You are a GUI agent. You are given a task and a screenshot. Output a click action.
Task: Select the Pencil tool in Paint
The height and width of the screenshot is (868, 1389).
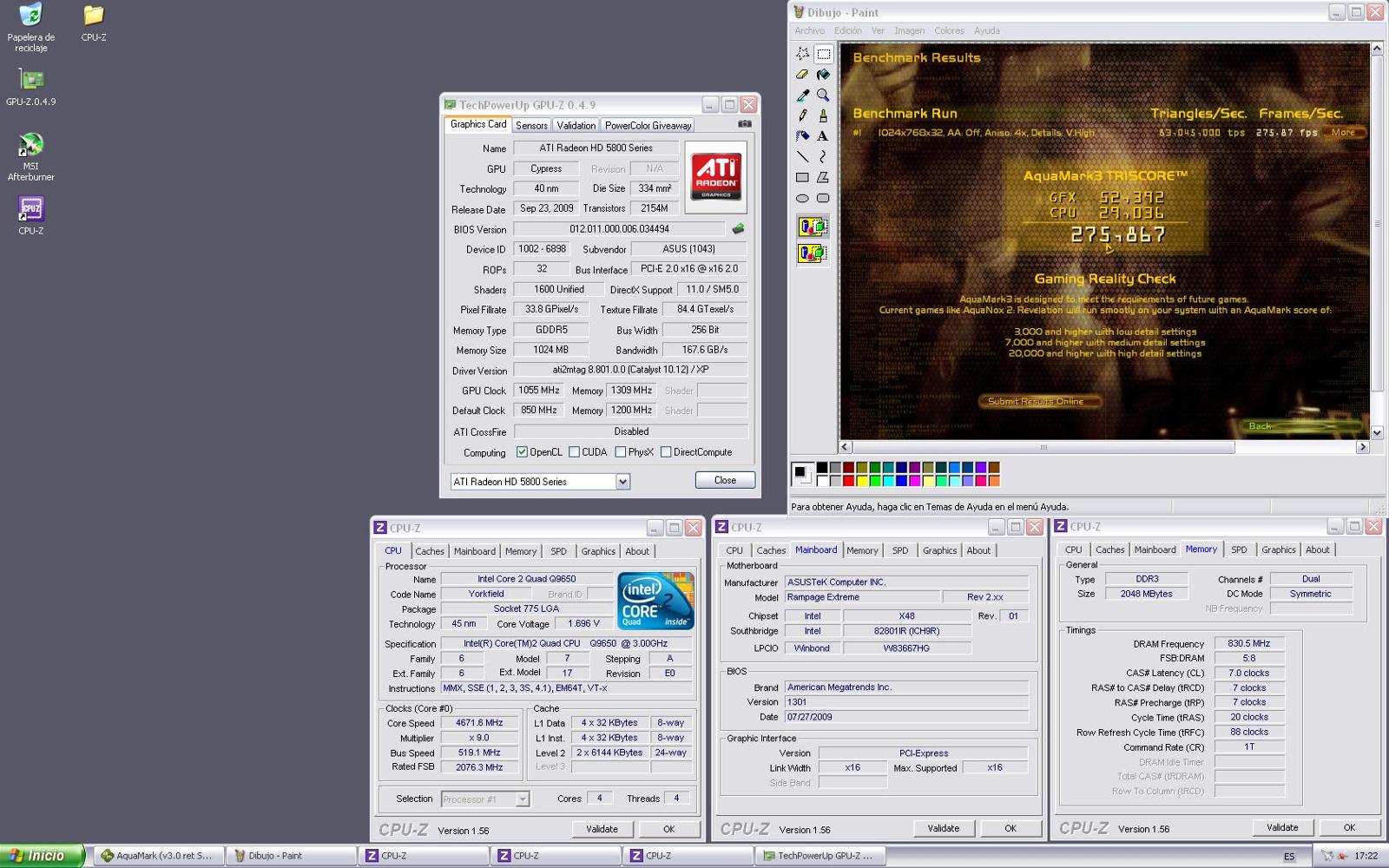pos(802,115)
